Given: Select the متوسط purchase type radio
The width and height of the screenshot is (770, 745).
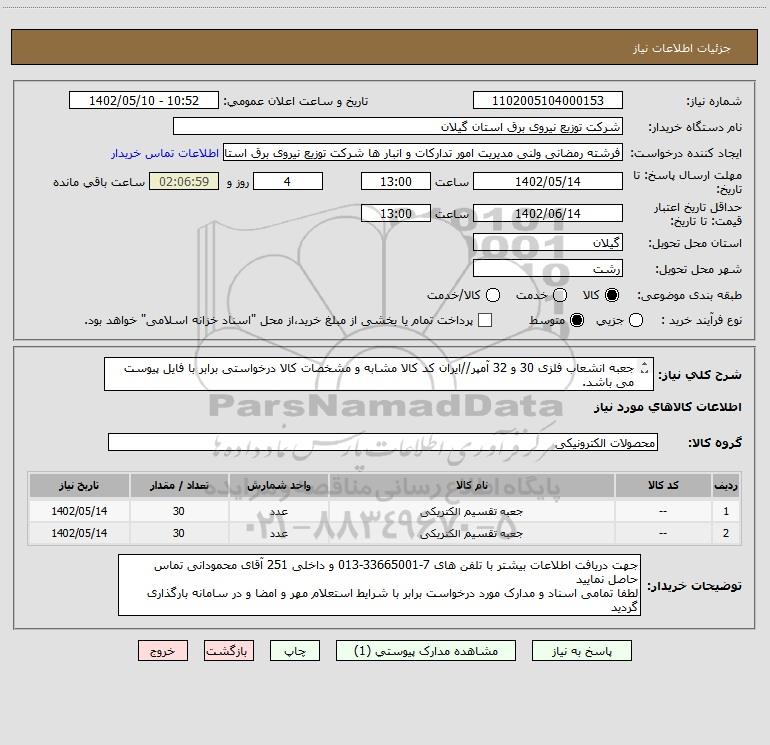Looking at the screenshot, I should [x=577, y=320].
